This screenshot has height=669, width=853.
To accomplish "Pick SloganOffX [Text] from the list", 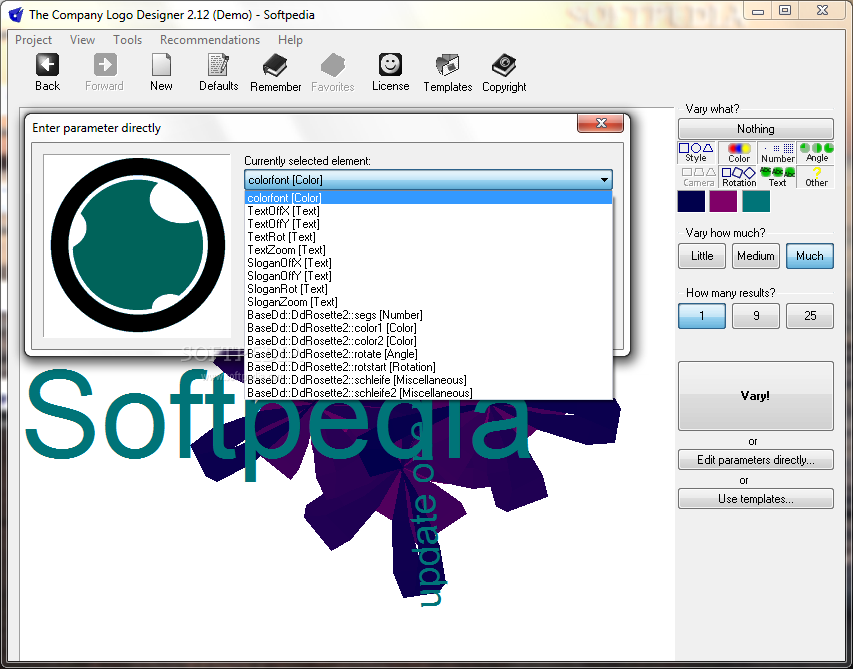I will click(429, 263).
